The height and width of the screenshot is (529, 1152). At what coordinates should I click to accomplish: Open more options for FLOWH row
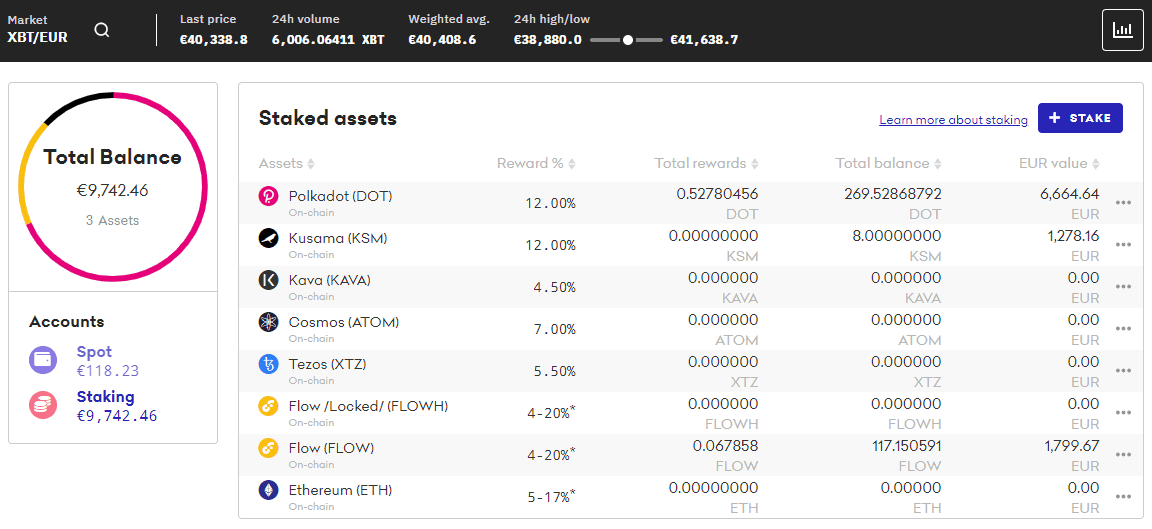point(1123,413)
